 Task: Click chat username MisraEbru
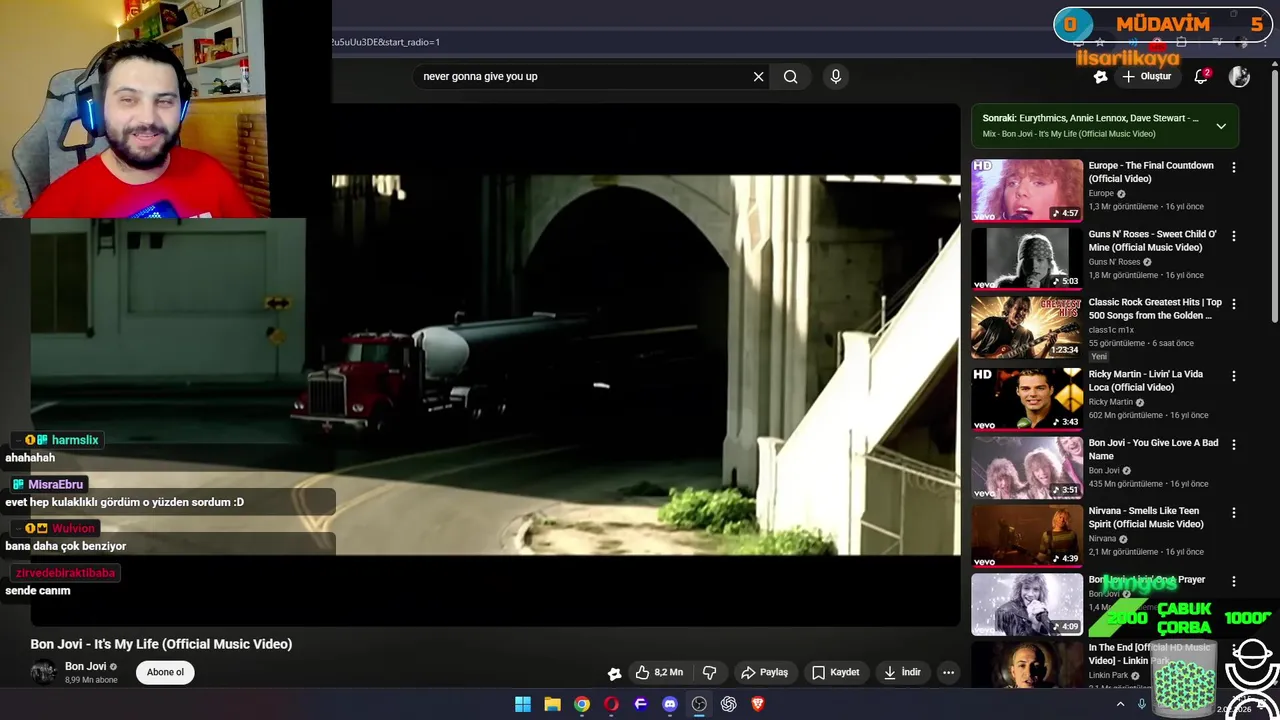click(55, 484)
